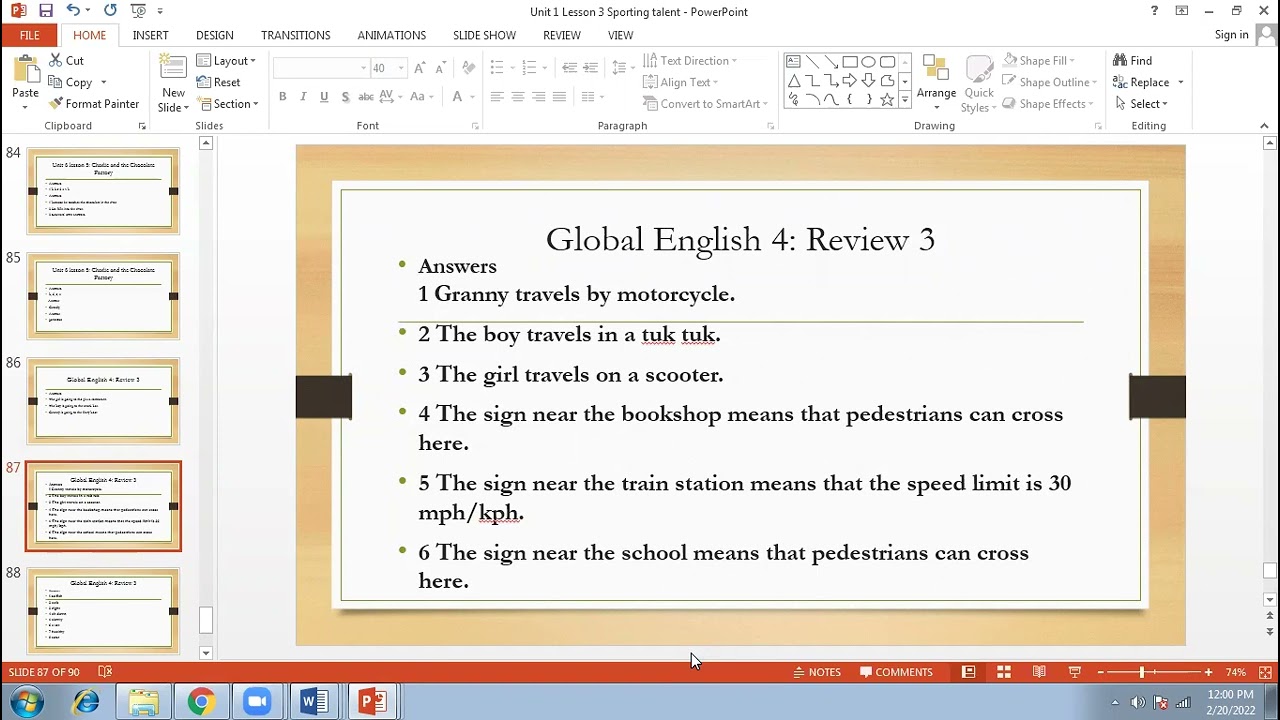The image size is (1280, 720).
Task: Click Center text alignment icon
Action: coord(518,97)
